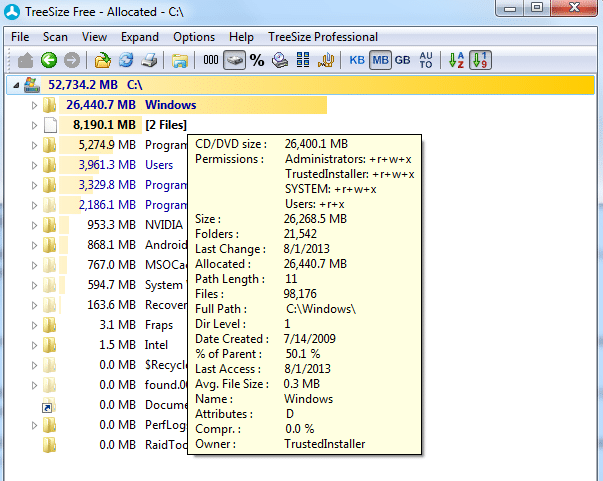Select the Intel row label

(x=156, y=345)
